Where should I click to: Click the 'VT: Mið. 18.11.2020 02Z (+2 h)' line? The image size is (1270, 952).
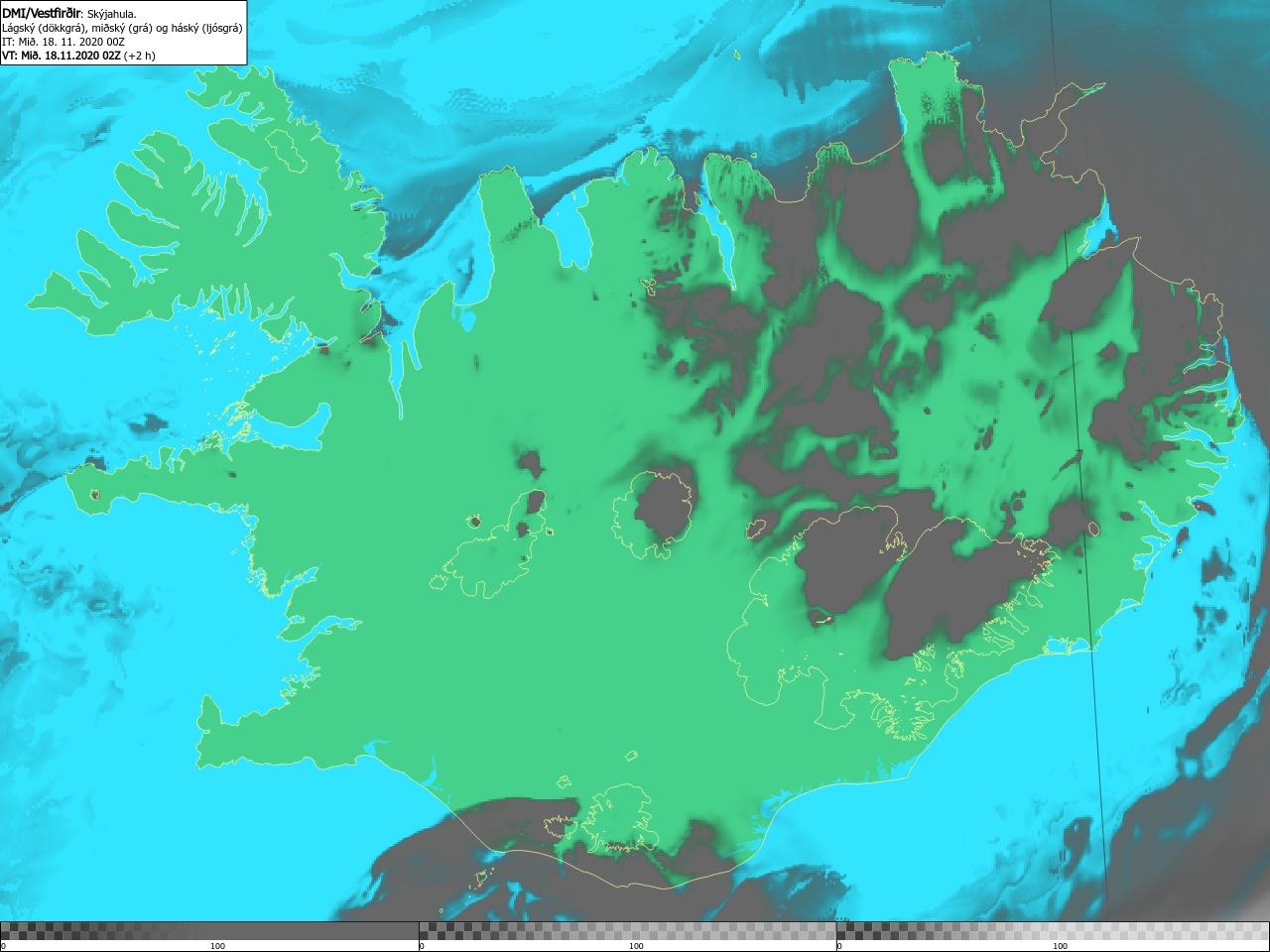click(x=78, y=56)
